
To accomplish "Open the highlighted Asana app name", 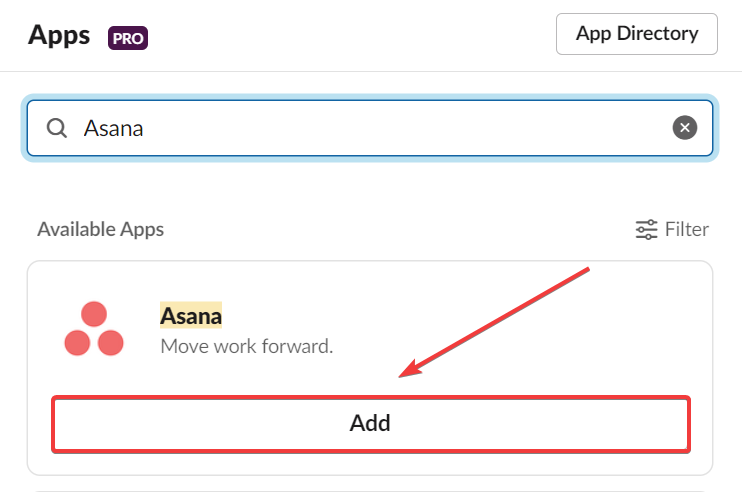I will [191, 316].
